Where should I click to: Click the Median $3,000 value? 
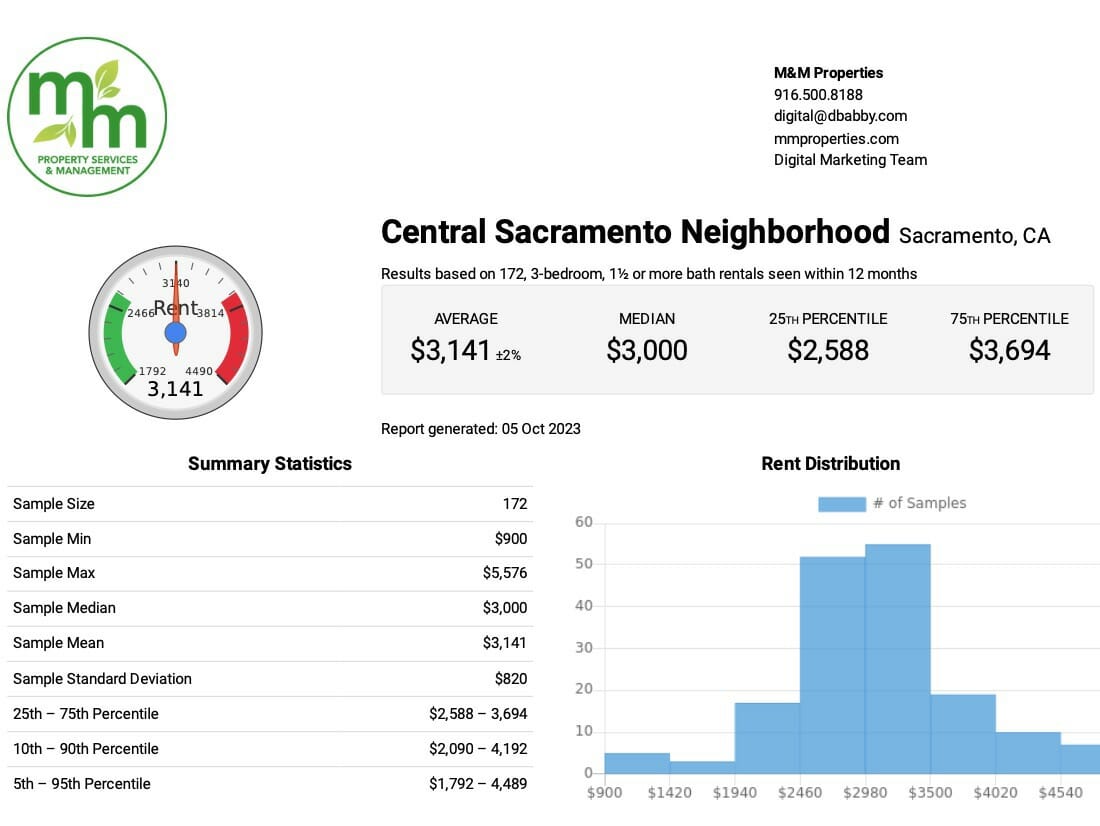tap(646, 350)
